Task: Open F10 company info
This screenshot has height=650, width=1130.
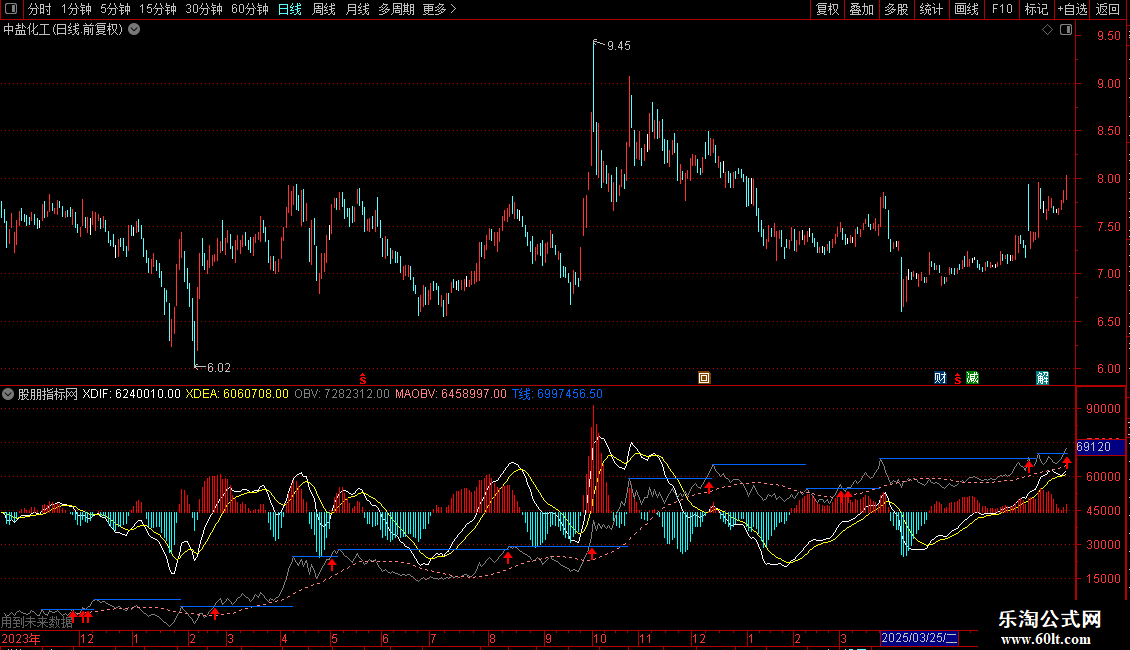Action: click(1002, 9)
